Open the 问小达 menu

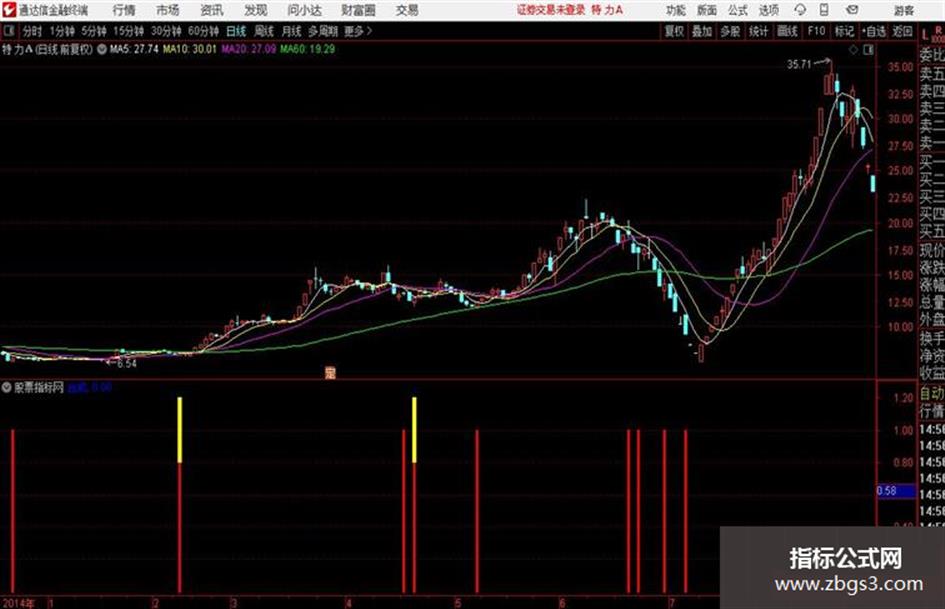[x=304, y=10]
